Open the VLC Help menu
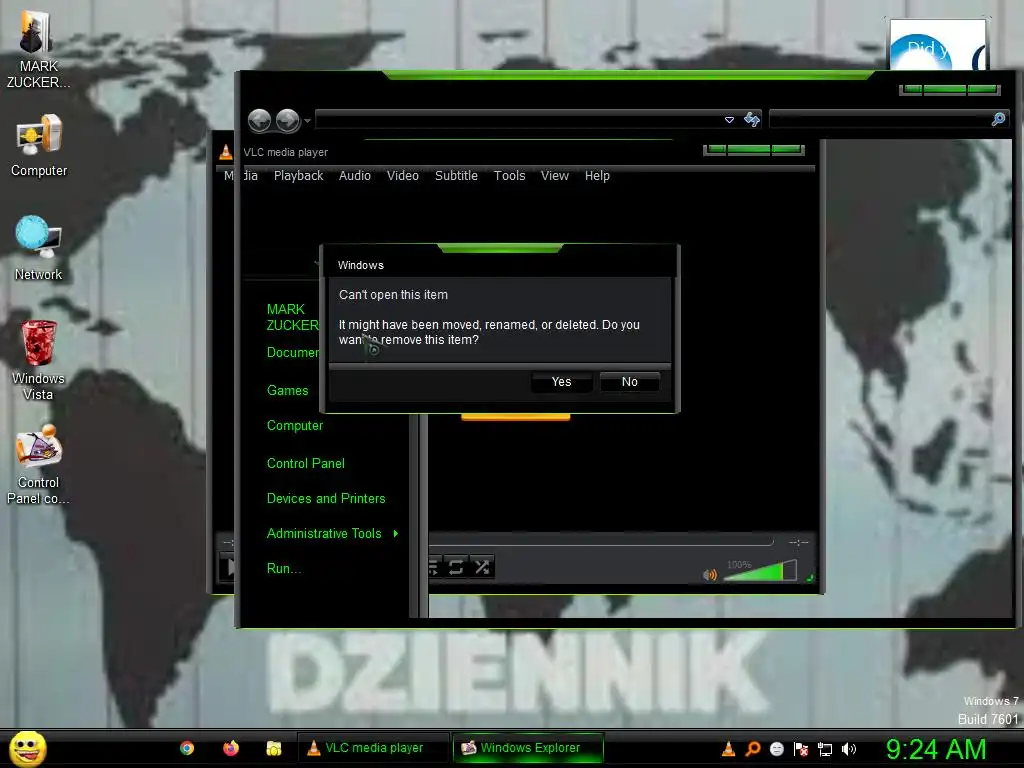Viewport: 1024px width, 768px height. click(597, 176)
